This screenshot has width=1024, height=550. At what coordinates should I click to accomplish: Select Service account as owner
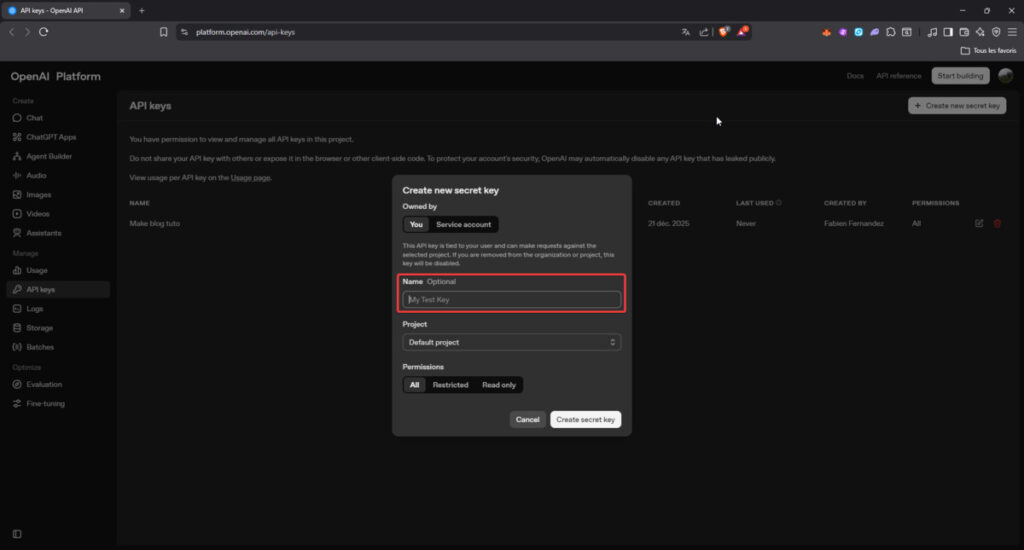(x=463, y=225)
